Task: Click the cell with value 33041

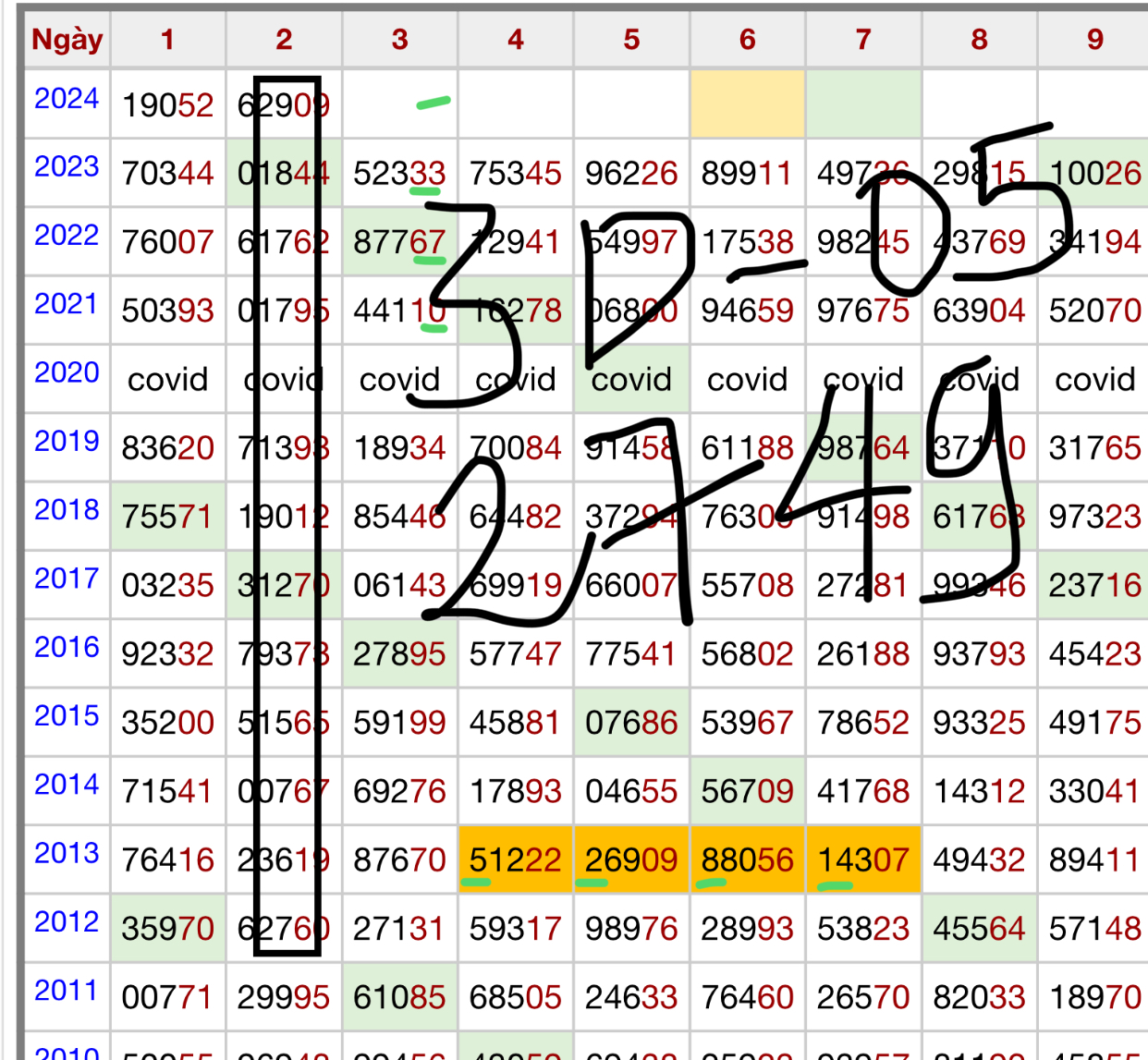Action: (x=1094, y=791)
